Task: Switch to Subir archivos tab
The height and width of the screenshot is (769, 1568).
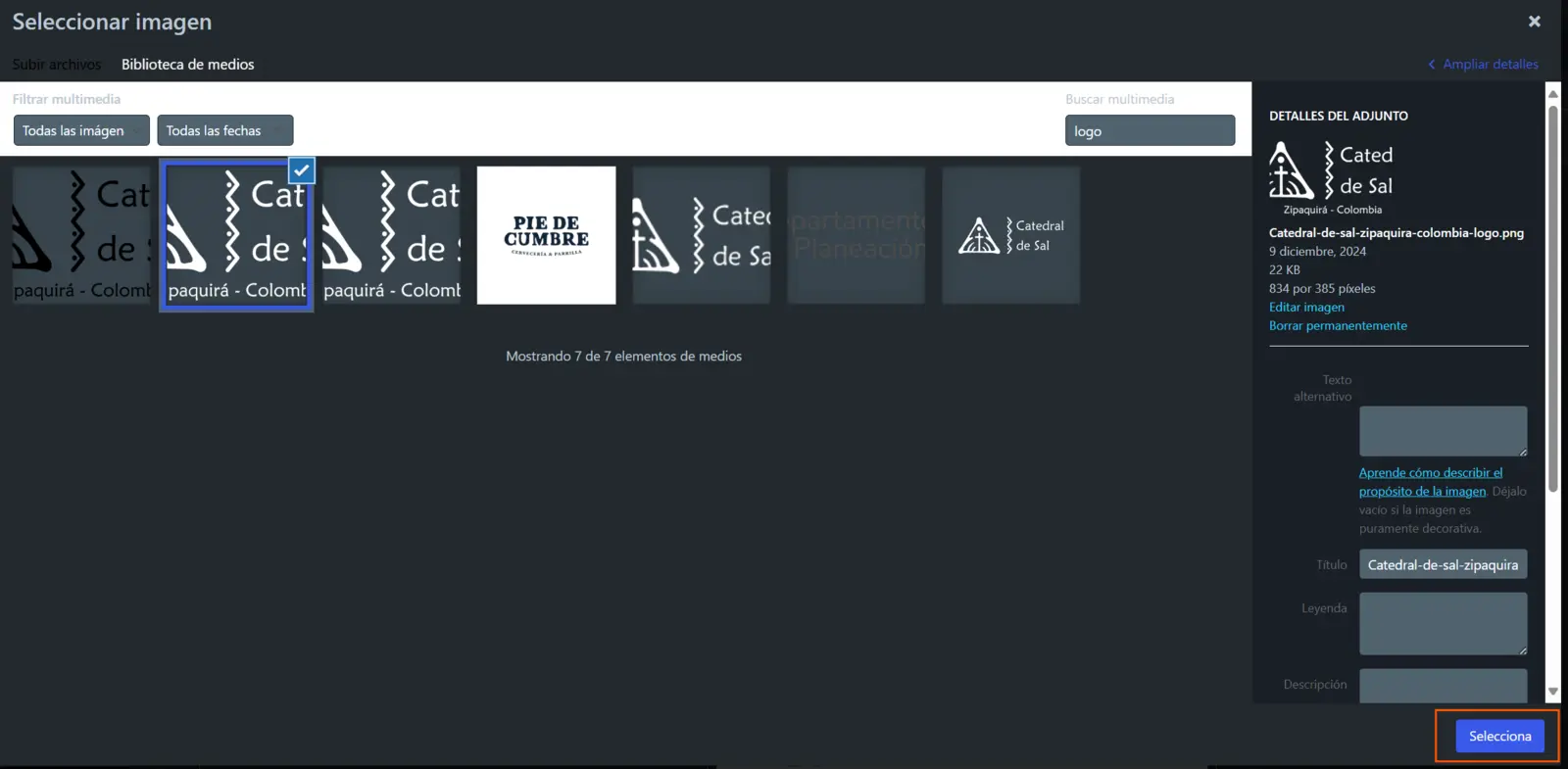Action: click(x=57, y=65)
